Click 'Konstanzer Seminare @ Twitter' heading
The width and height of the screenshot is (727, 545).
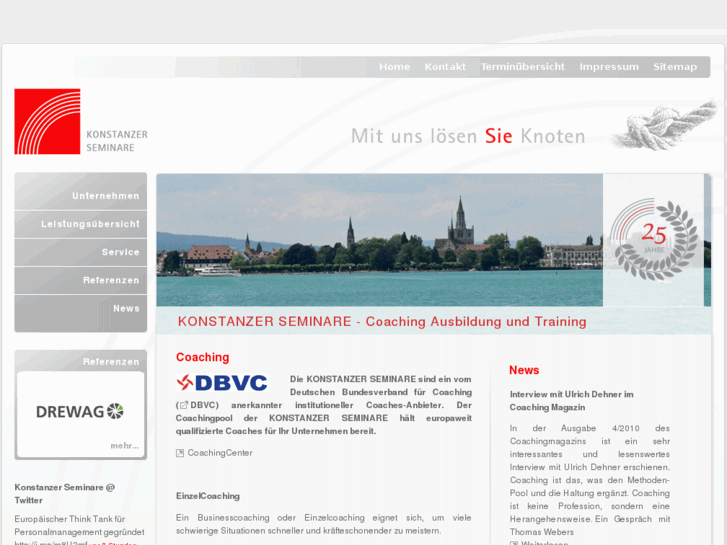64,494
